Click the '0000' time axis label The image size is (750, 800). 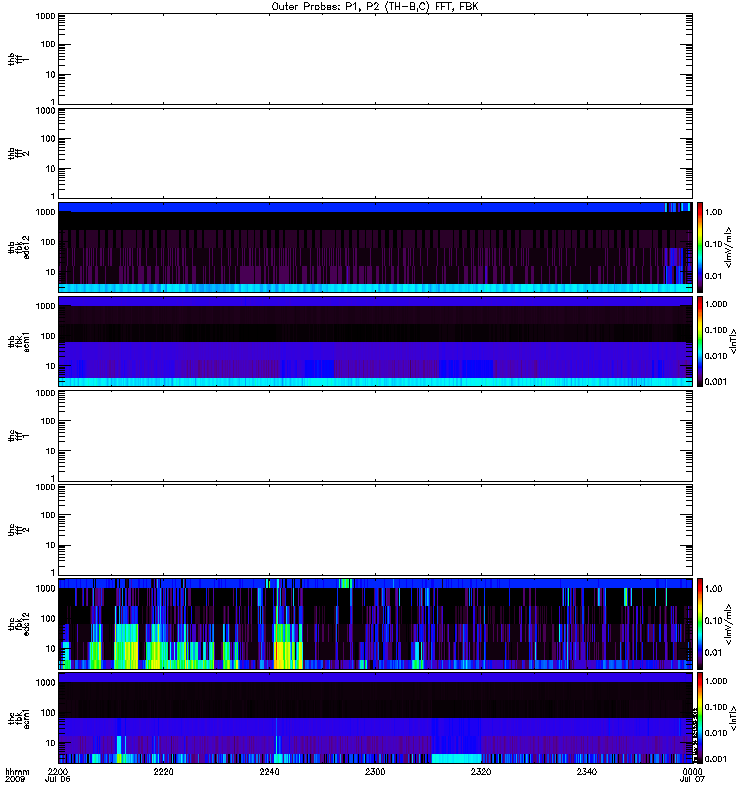tap(692, 772)
